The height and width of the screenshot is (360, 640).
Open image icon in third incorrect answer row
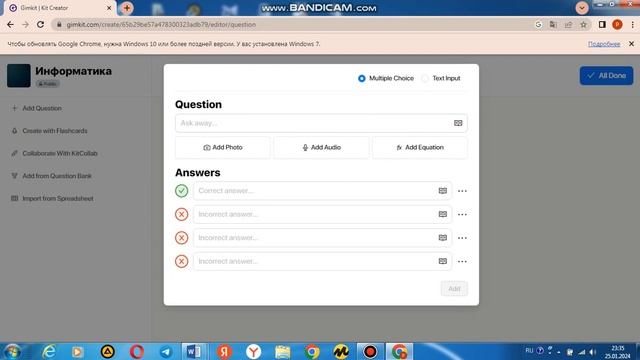pyautogui.click(x=442, y=261)
